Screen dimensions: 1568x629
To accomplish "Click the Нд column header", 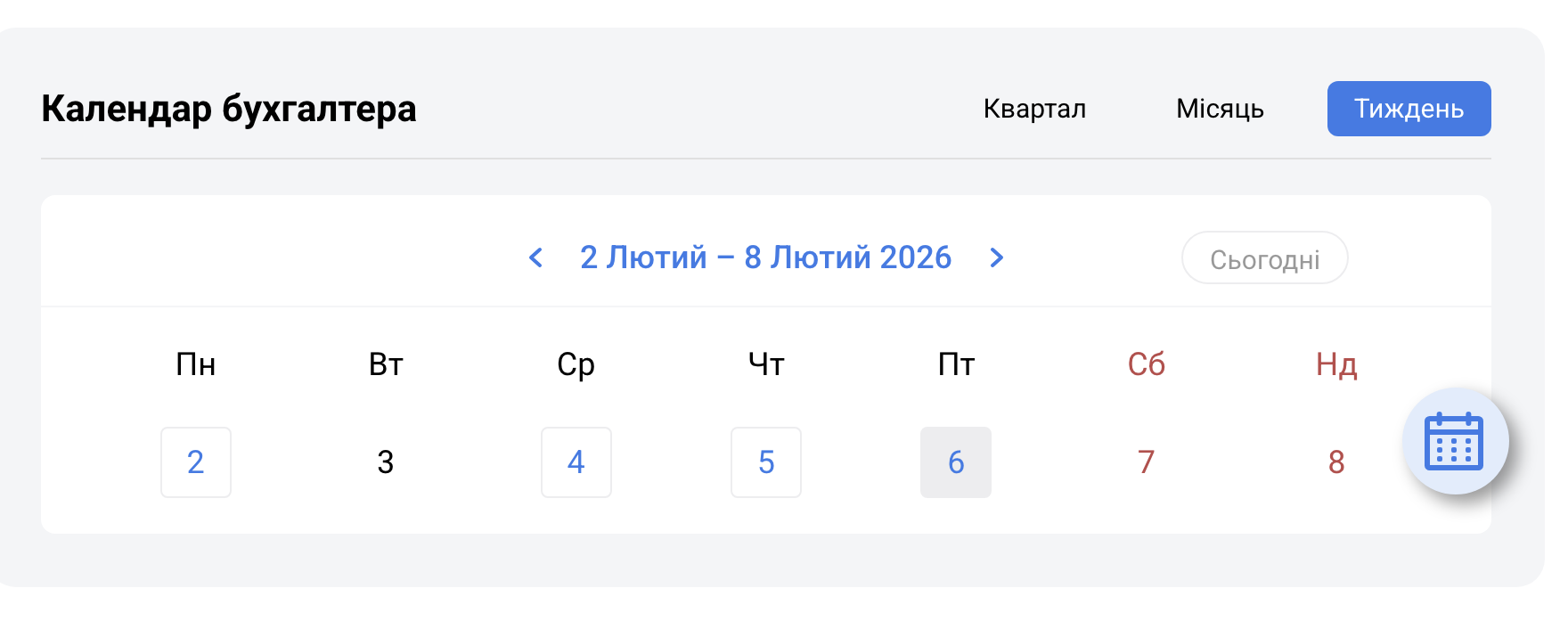I will point(1335,364).
